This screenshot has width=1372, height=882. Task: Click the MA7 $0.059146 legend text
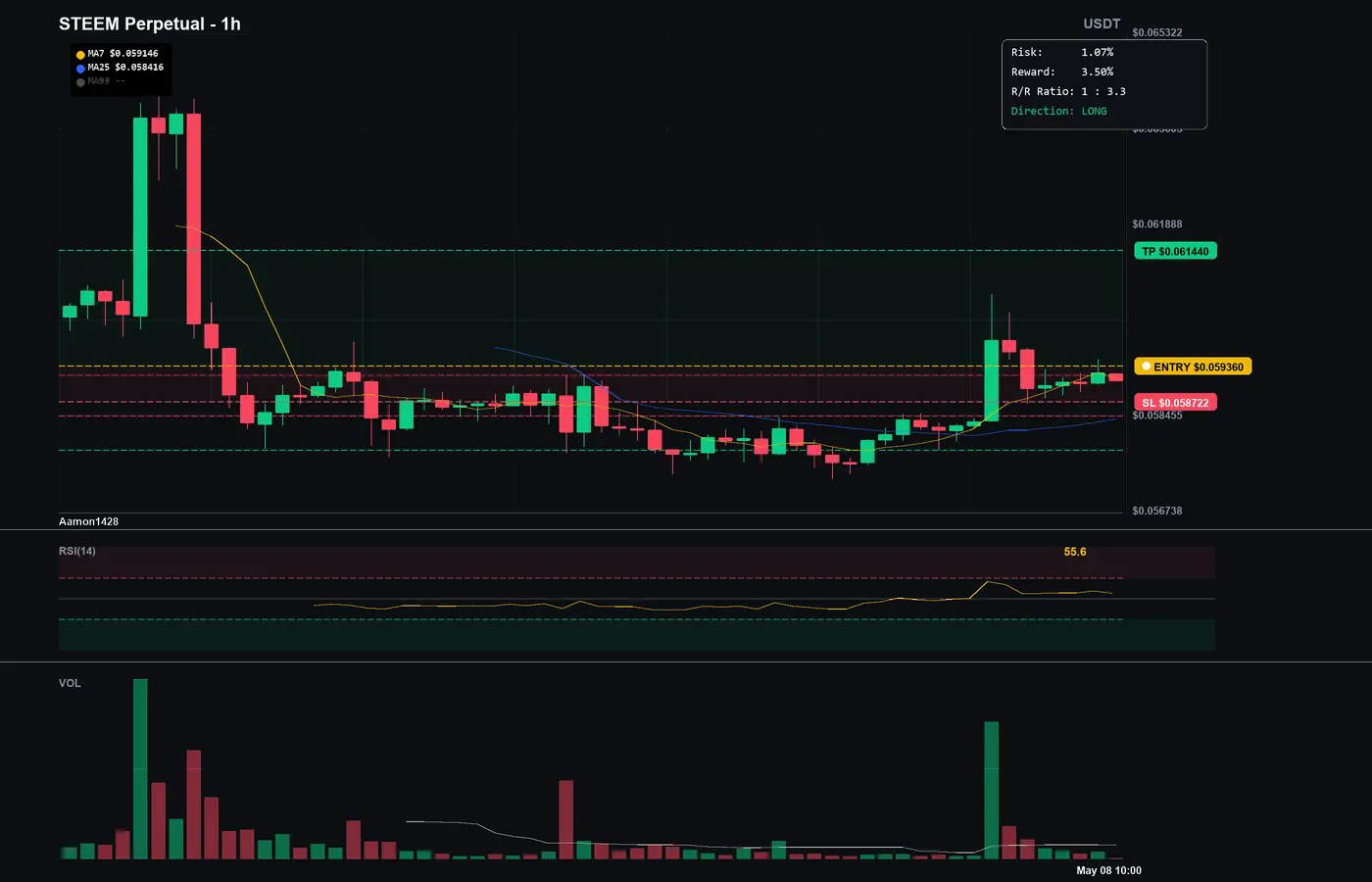click(x=122, y=54)
